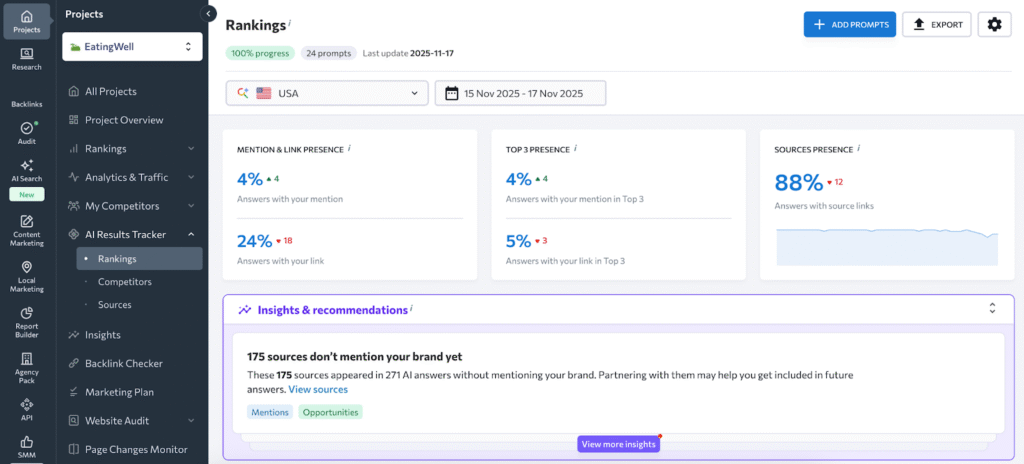This screenshot has height=464, width=1024.
Task: Click the Research icon in left rail
Action: tap(27, 54)
